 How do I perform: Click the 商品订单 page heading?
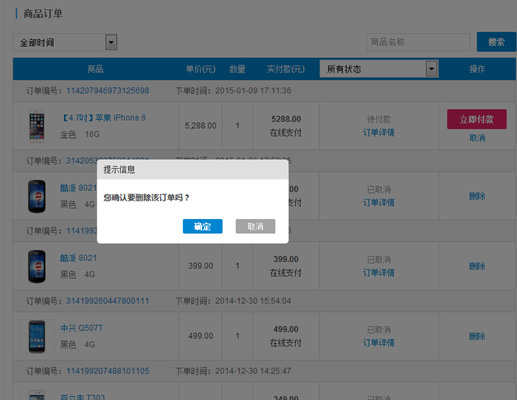coord(43,14)
